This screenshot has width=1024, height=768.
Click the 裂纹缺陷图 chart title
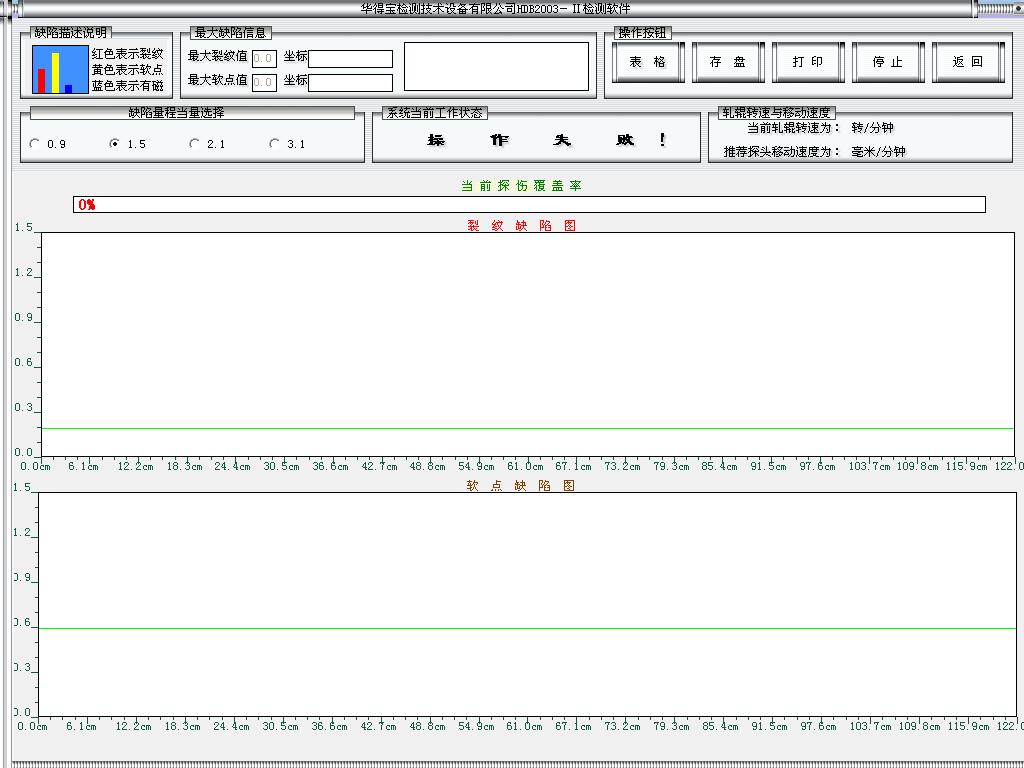pyautogui.click(x=522, y=225)
